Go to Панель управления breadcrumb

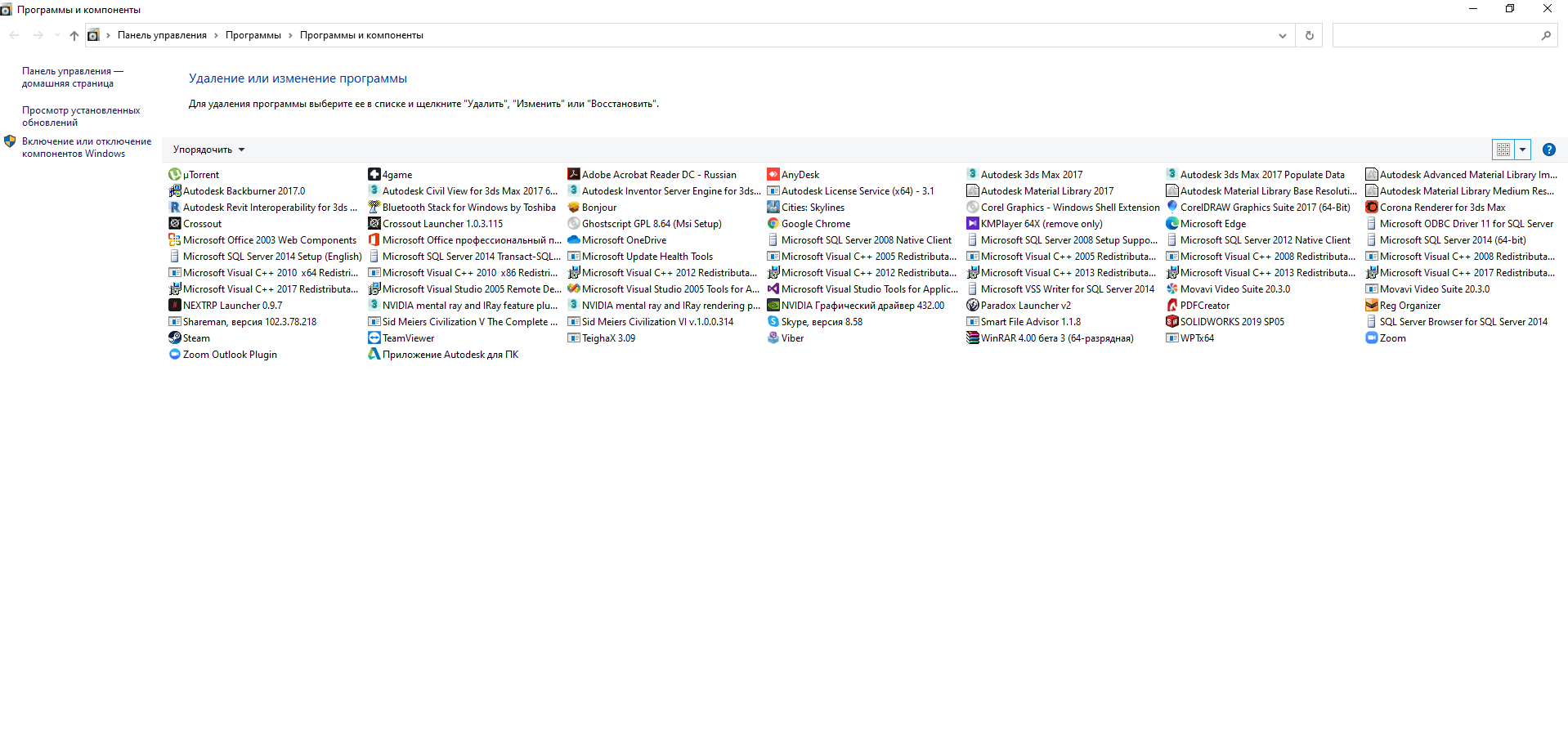(162, 35)
